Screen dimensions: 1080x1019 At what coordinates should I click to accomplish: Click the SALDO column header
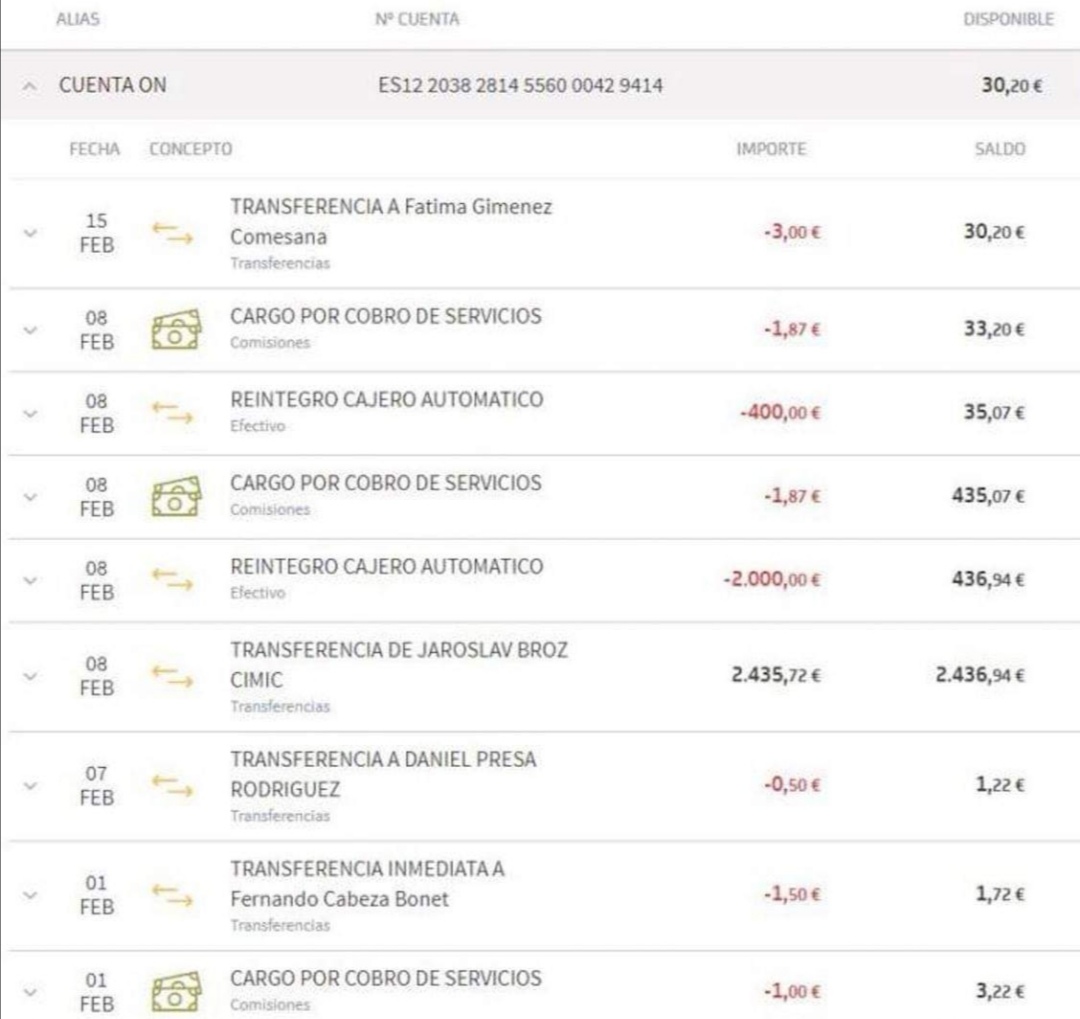(1000, 150)
